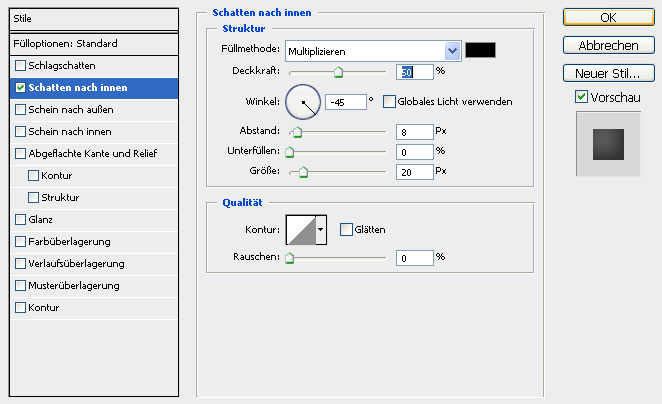Open the Füllmethode dropdown
Image resolution: width=662 pixels, height=404 pixels.
[x=373, y=51]
